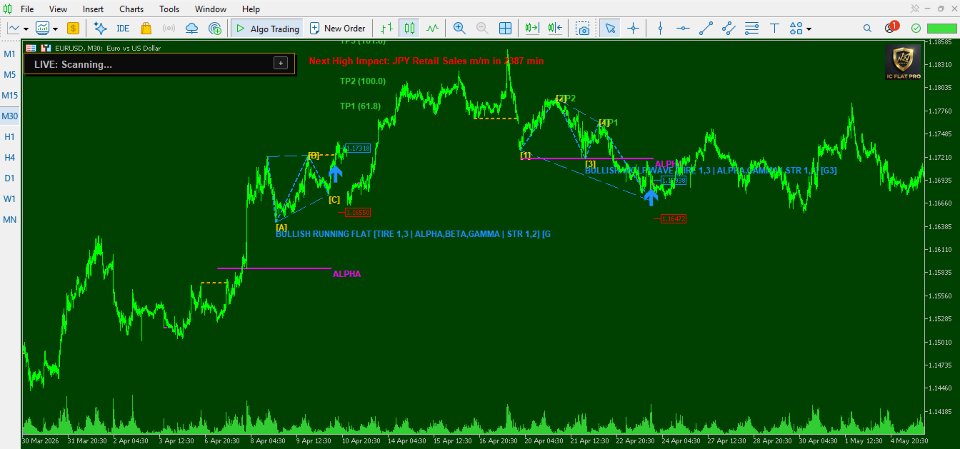Click the chart shift icon
Screen dimensions: 960x449
click(555, 28)
